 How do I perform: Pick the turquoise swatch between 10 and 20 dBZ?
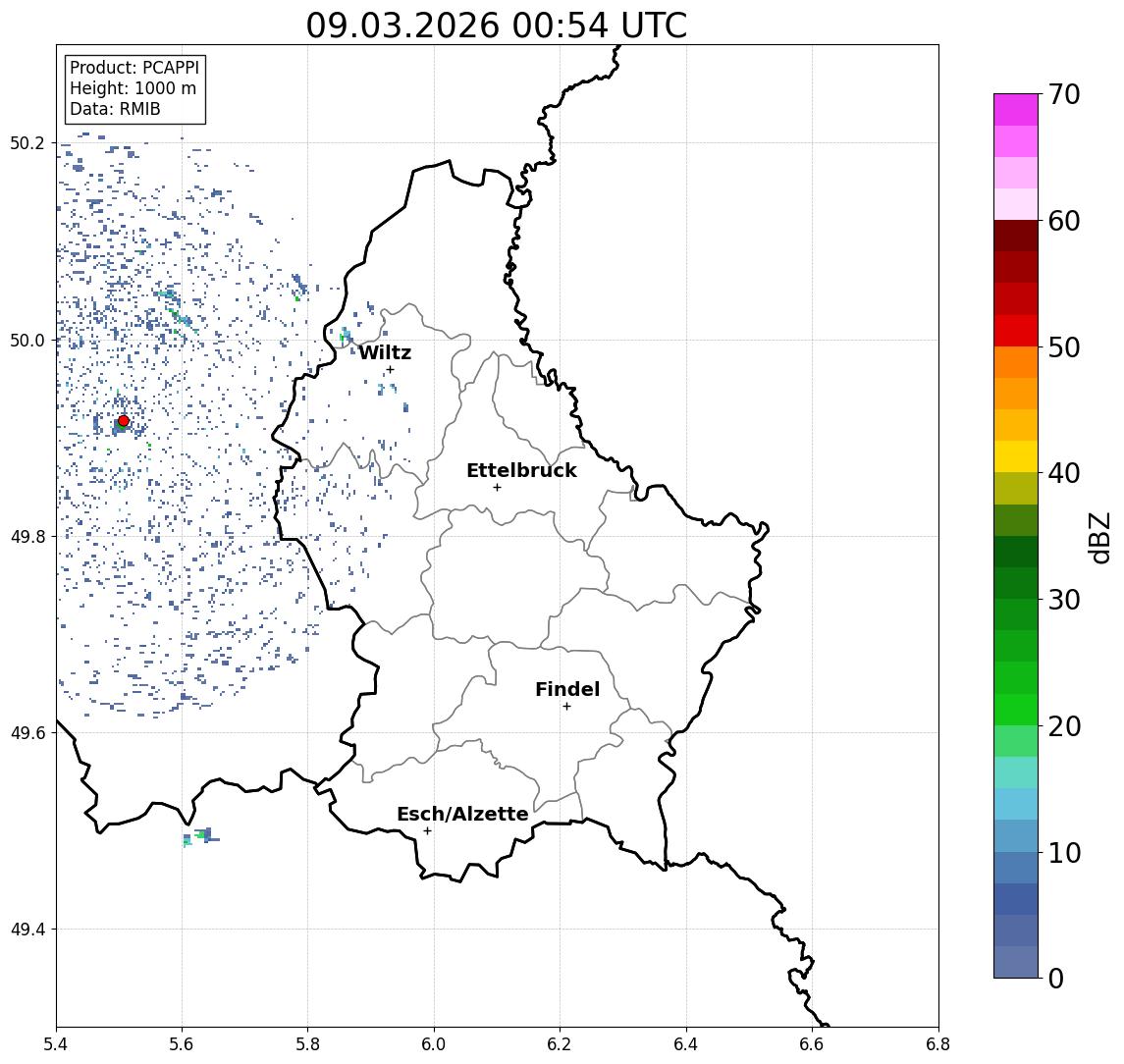(x=1016, y=772)
